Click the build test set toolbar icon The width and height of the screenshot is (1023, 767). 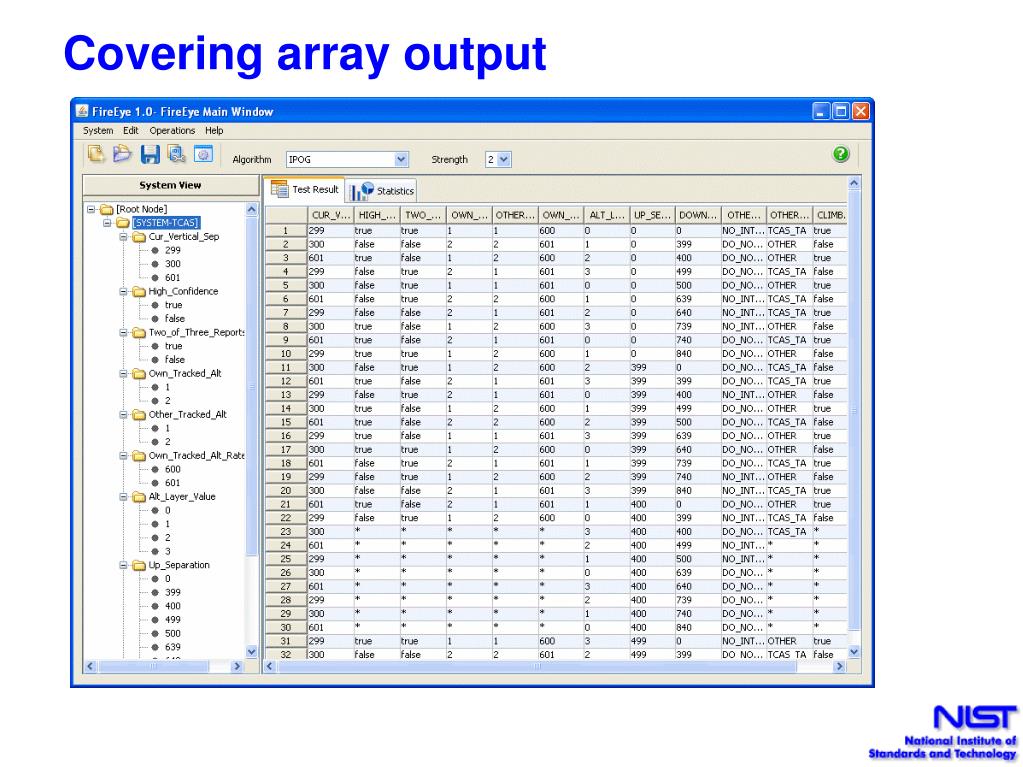click(176, 154)
